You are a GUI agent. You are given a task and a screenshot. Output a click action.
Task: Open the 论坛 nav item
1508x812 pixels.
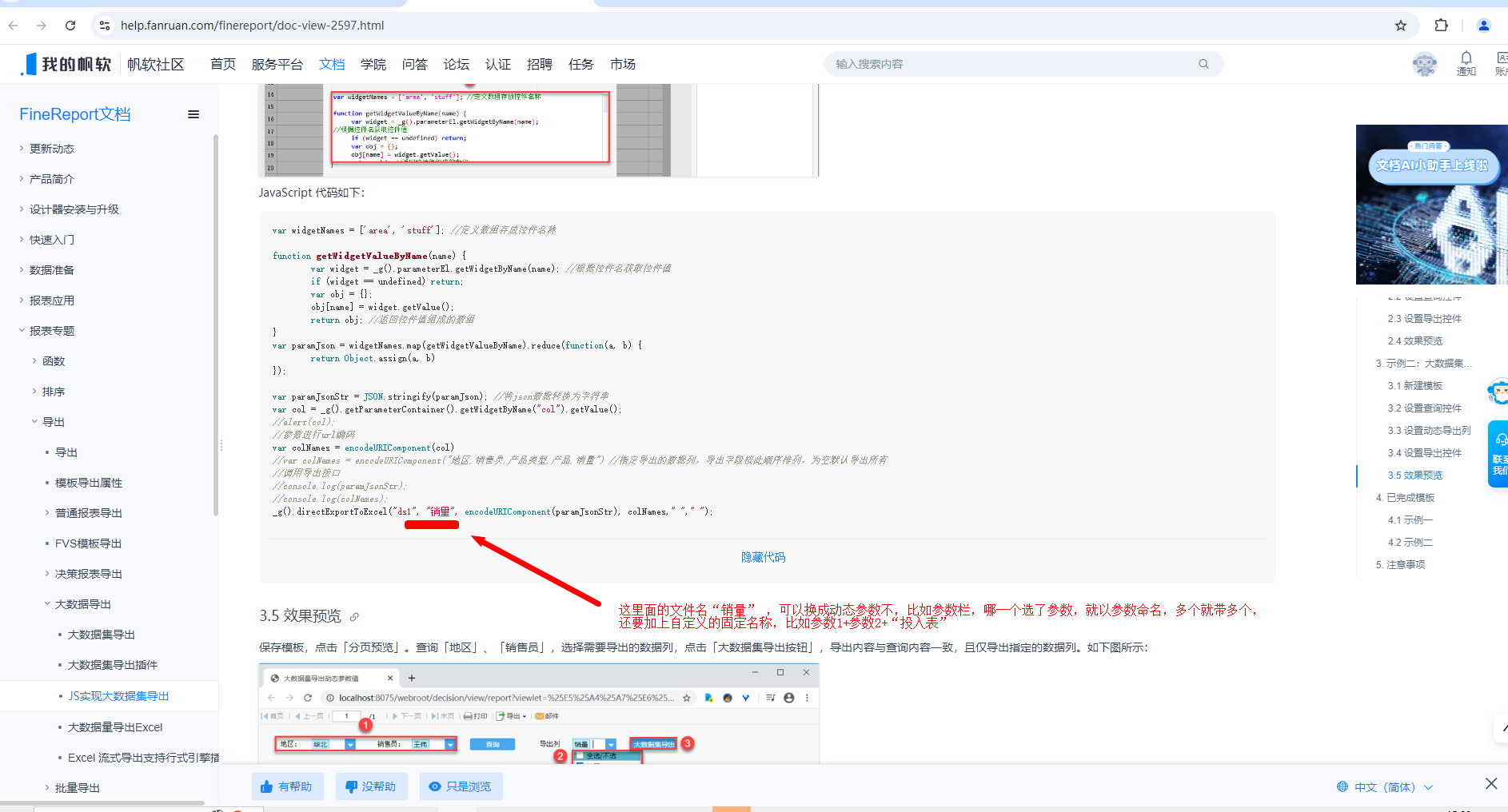coord(457,64)
